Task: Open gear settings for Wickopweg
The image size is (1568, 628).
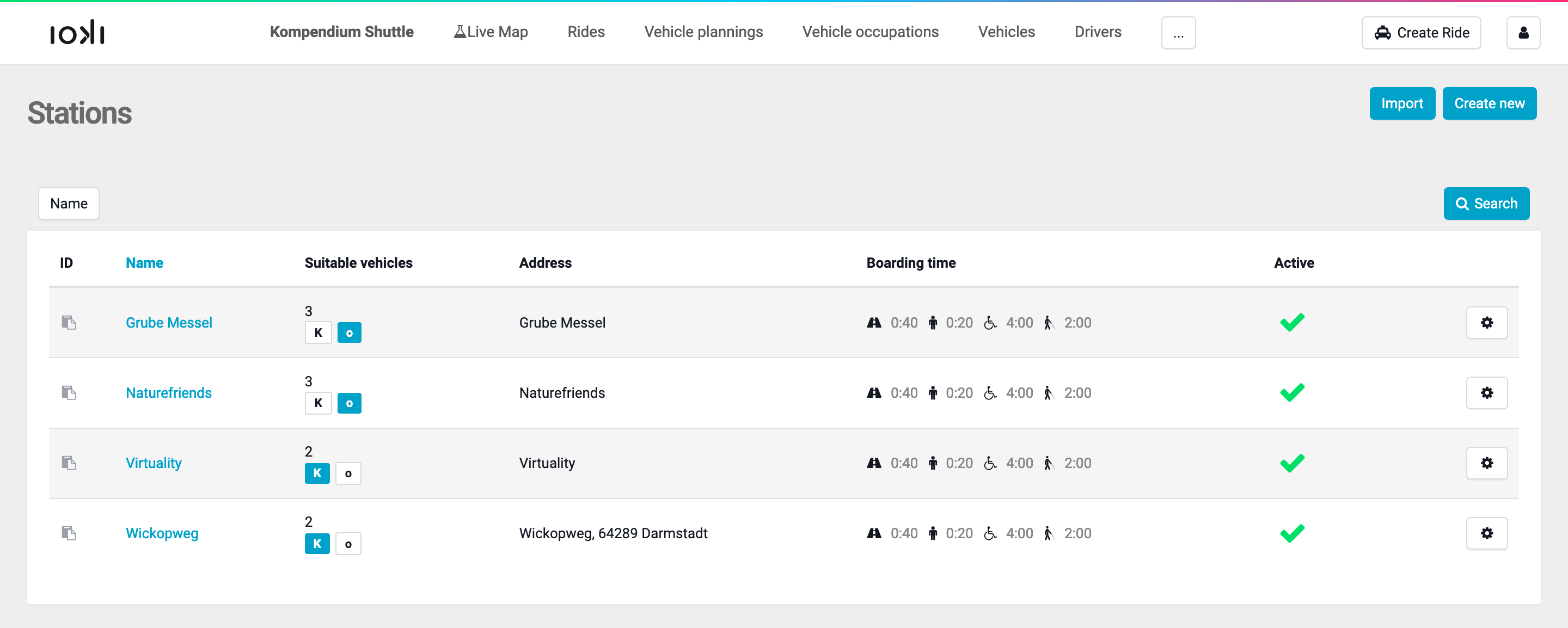Action: click(x=1486, y=533)
